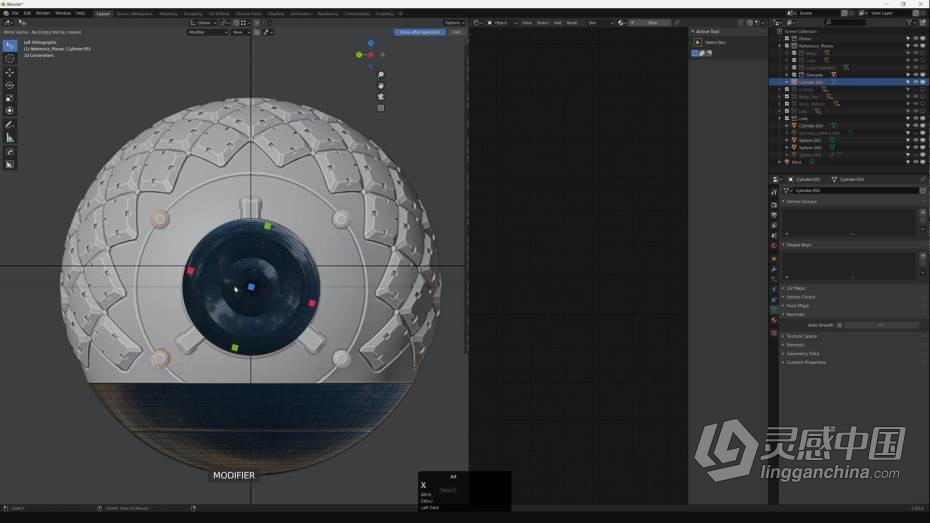Click the Blender logo menu icon
Image resolution: width=930 pixels, height=523 pixels.
tap(6, 13)
